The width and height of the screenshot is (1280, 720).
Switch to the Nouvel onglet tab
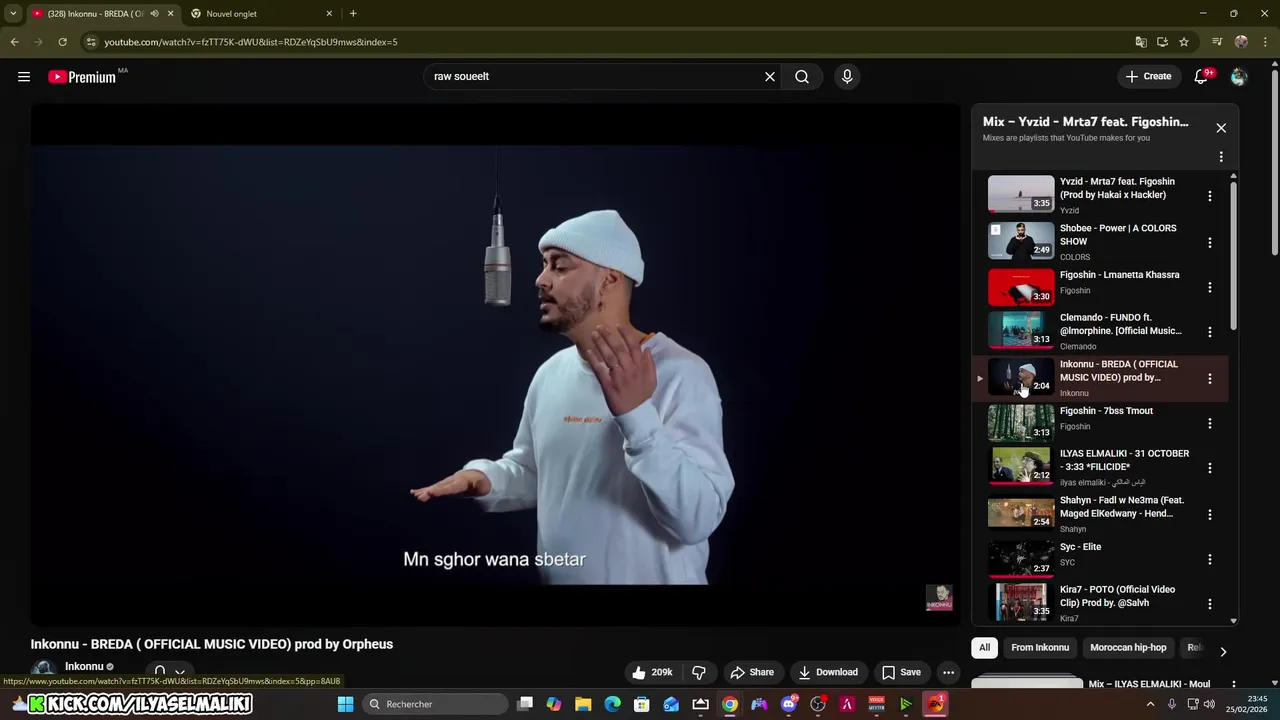pos(260,14)
